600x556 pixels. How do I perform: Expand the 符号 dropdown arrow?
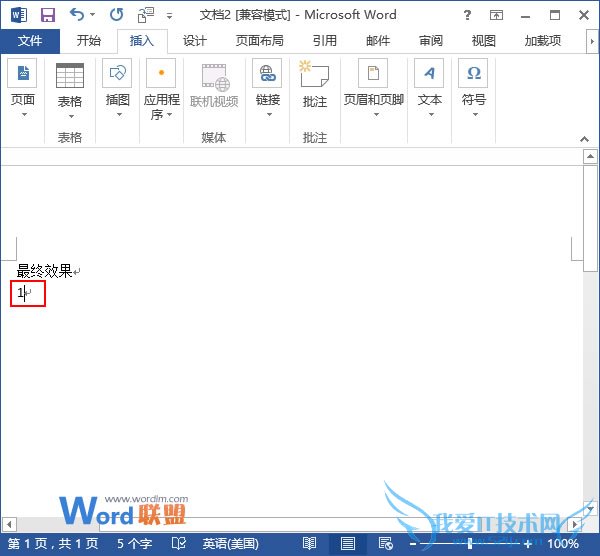(x=475, y=114)
